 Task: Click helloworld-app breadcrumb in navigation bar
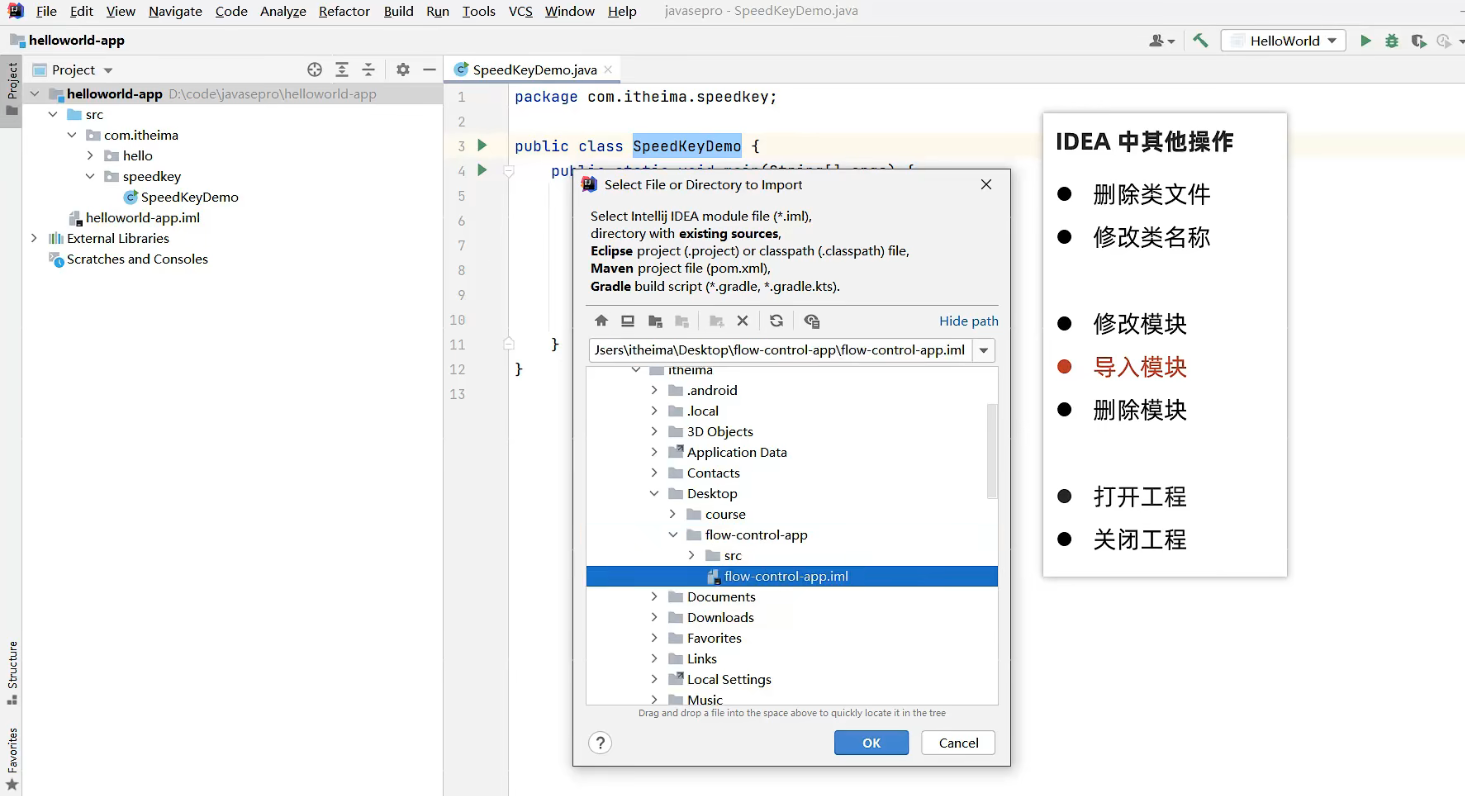[x=77, y=41]
